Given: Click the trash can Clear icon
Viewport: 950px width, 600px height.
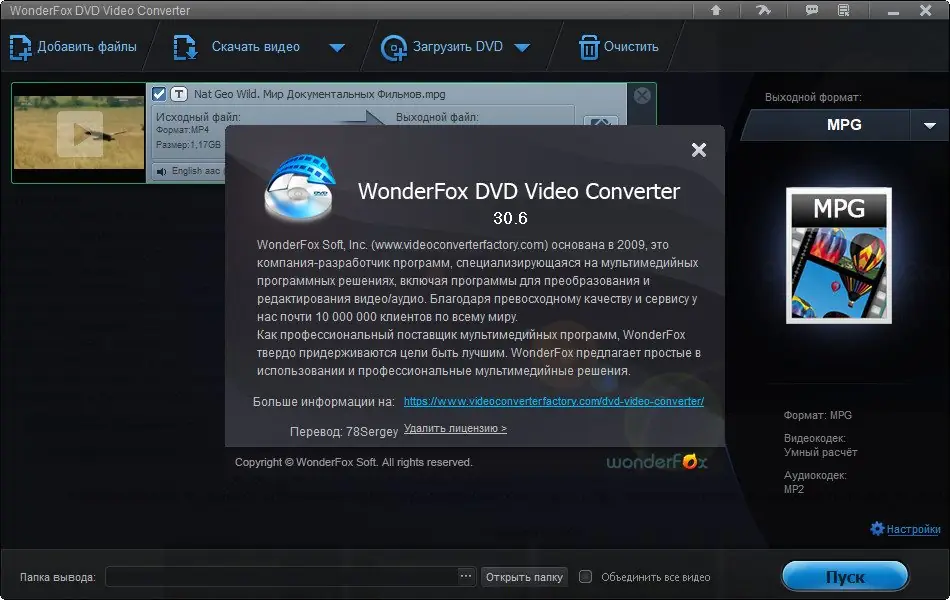Looking at the screenshot, I should point(589,47).
